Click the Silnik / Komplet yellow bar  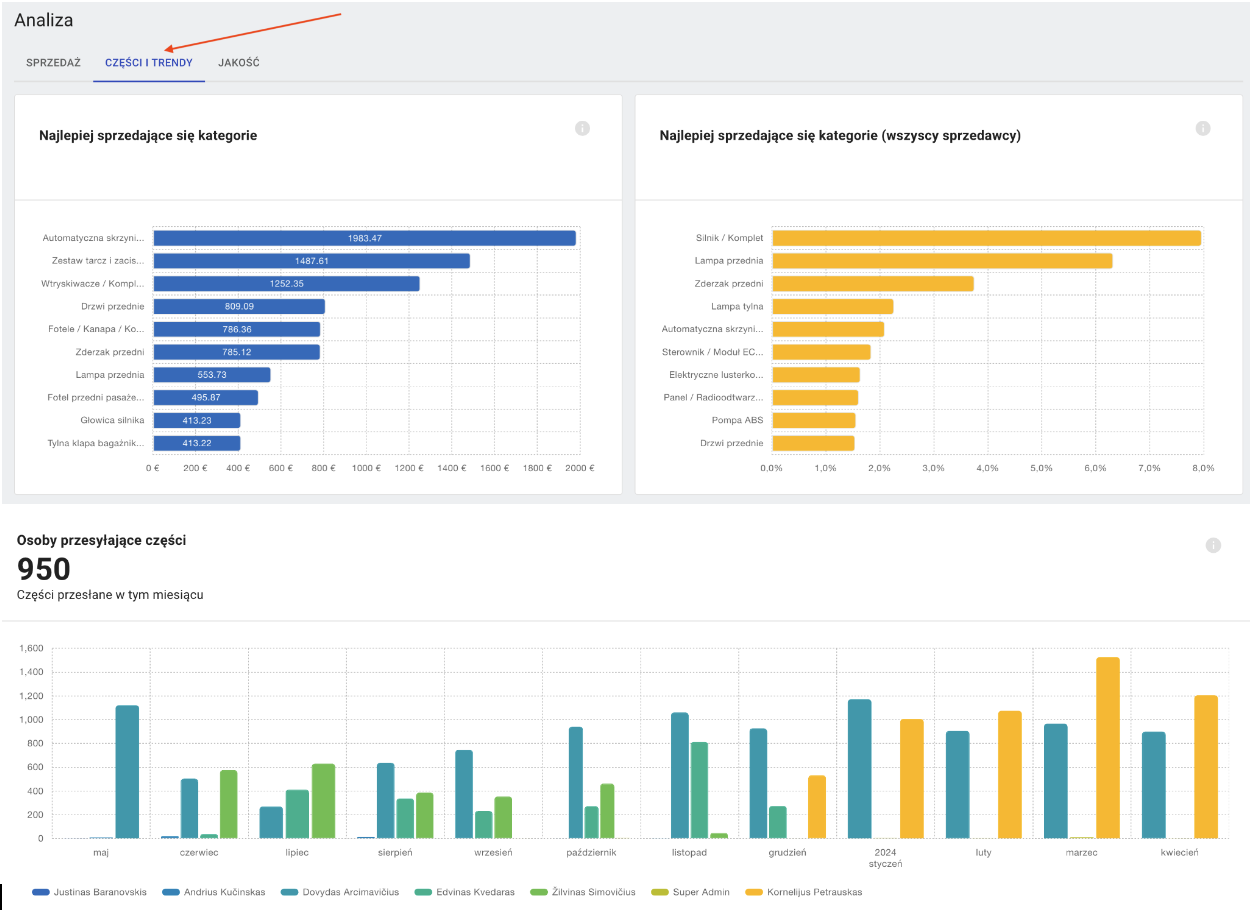tap(986, 238)
